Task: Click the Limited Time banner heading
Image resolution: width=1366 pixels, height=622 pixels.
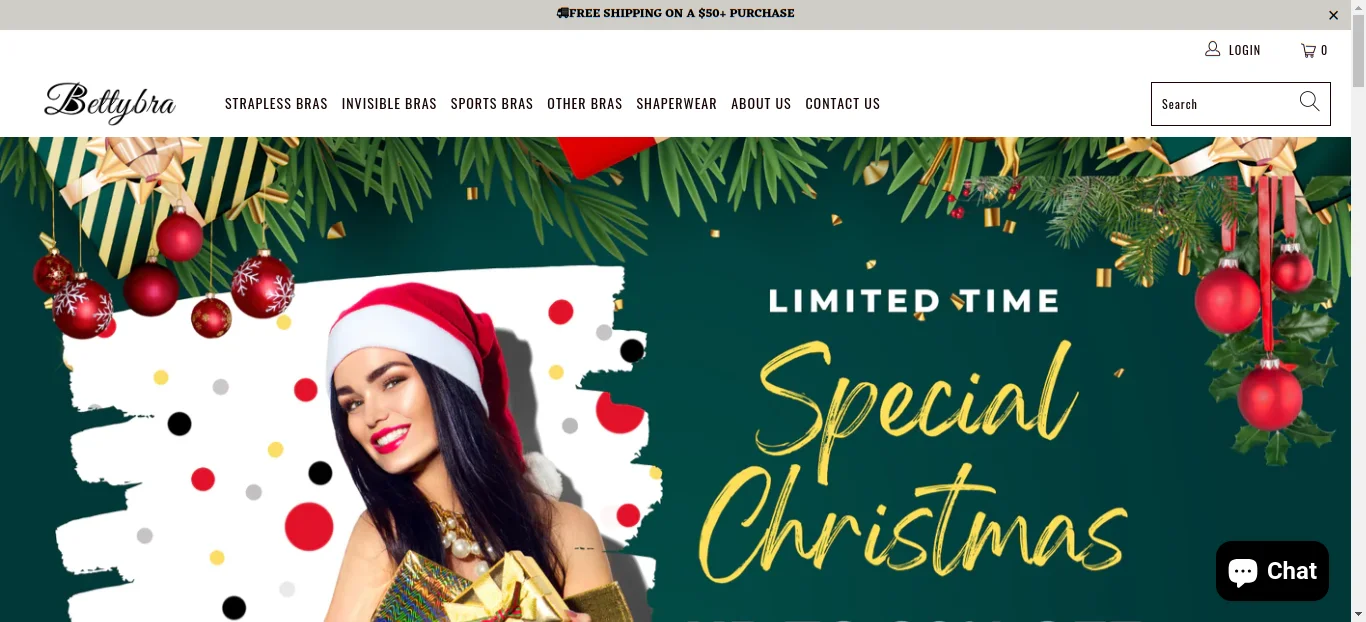Action: 913,301
